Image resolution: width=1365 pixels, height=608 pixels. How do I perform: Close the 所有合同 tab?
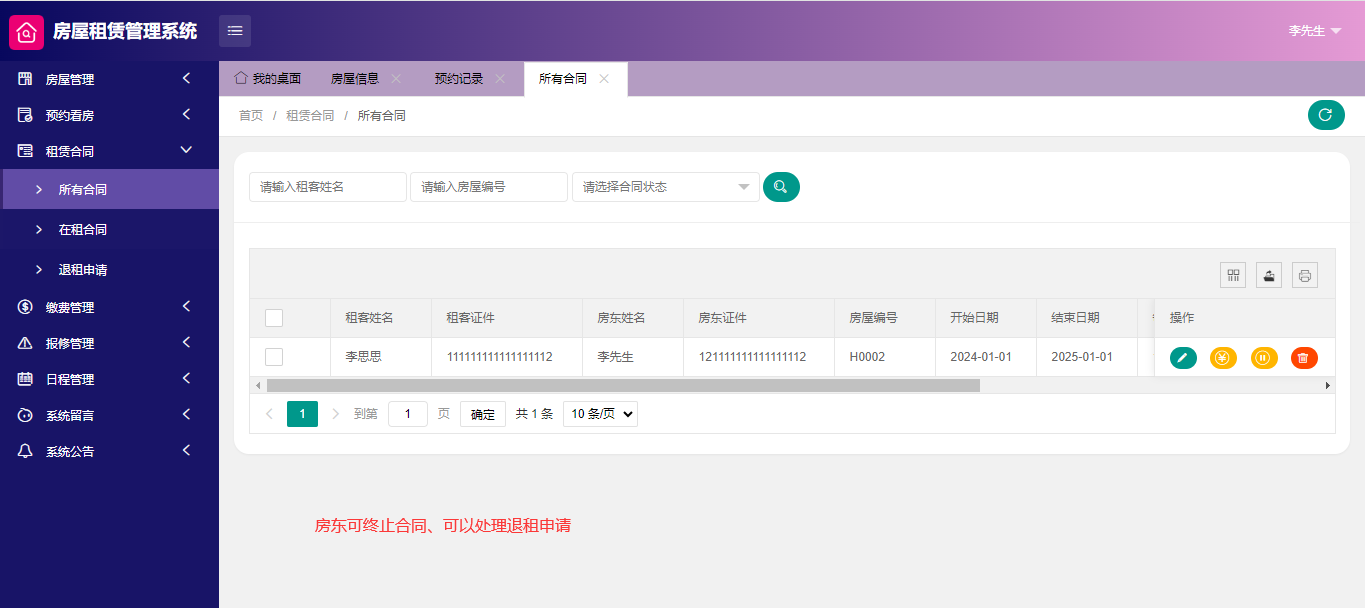(x=604, y=79)
